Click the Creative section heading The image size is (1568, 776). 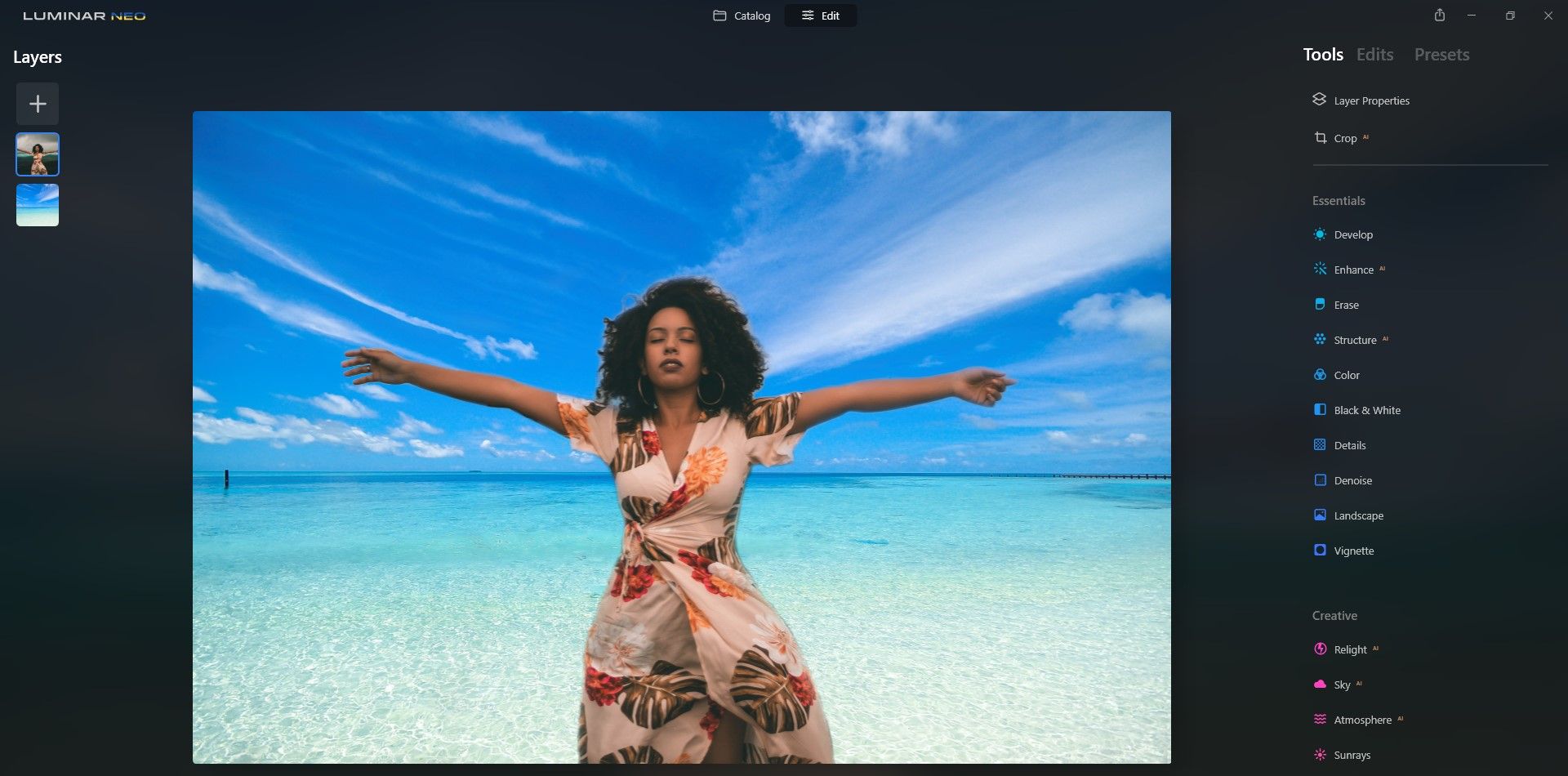[1334, 616]
